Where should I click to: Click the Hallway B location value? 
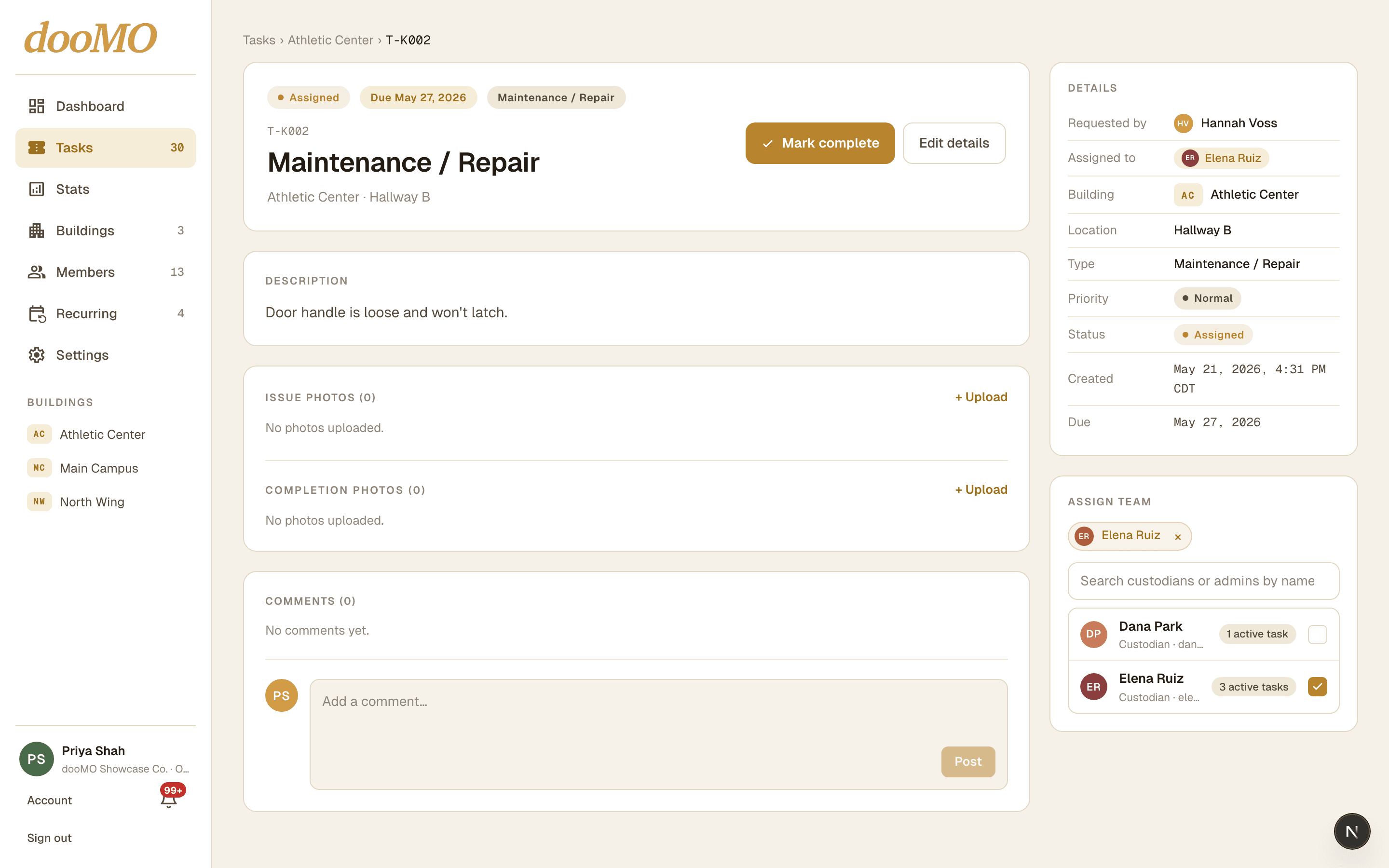pyautogui.click(x=1202, y=230)
